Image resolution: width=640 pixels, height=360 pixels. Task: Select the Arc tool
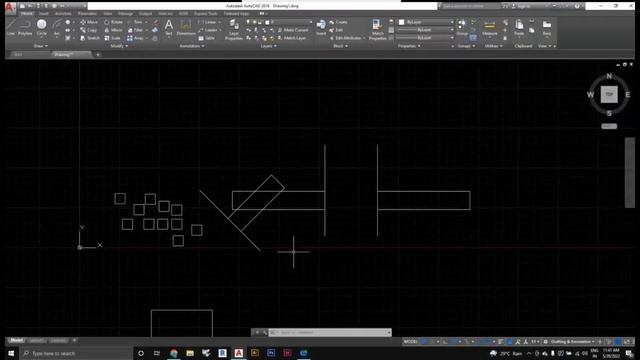[57, 27]
